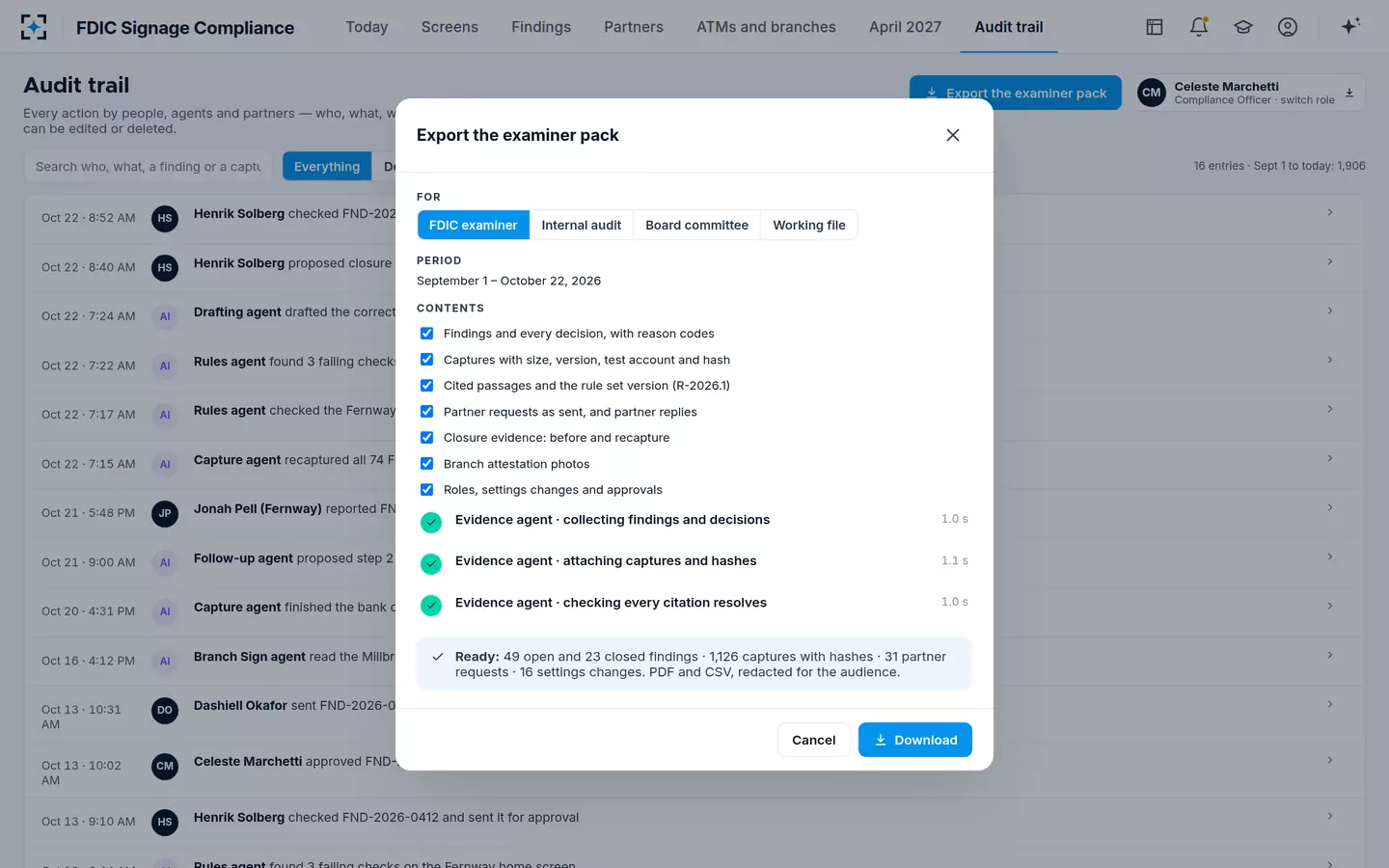Open the sparkle AI assistant icon
Viewport: 1389px width, 868px height.
click(x=1350, y=26)
